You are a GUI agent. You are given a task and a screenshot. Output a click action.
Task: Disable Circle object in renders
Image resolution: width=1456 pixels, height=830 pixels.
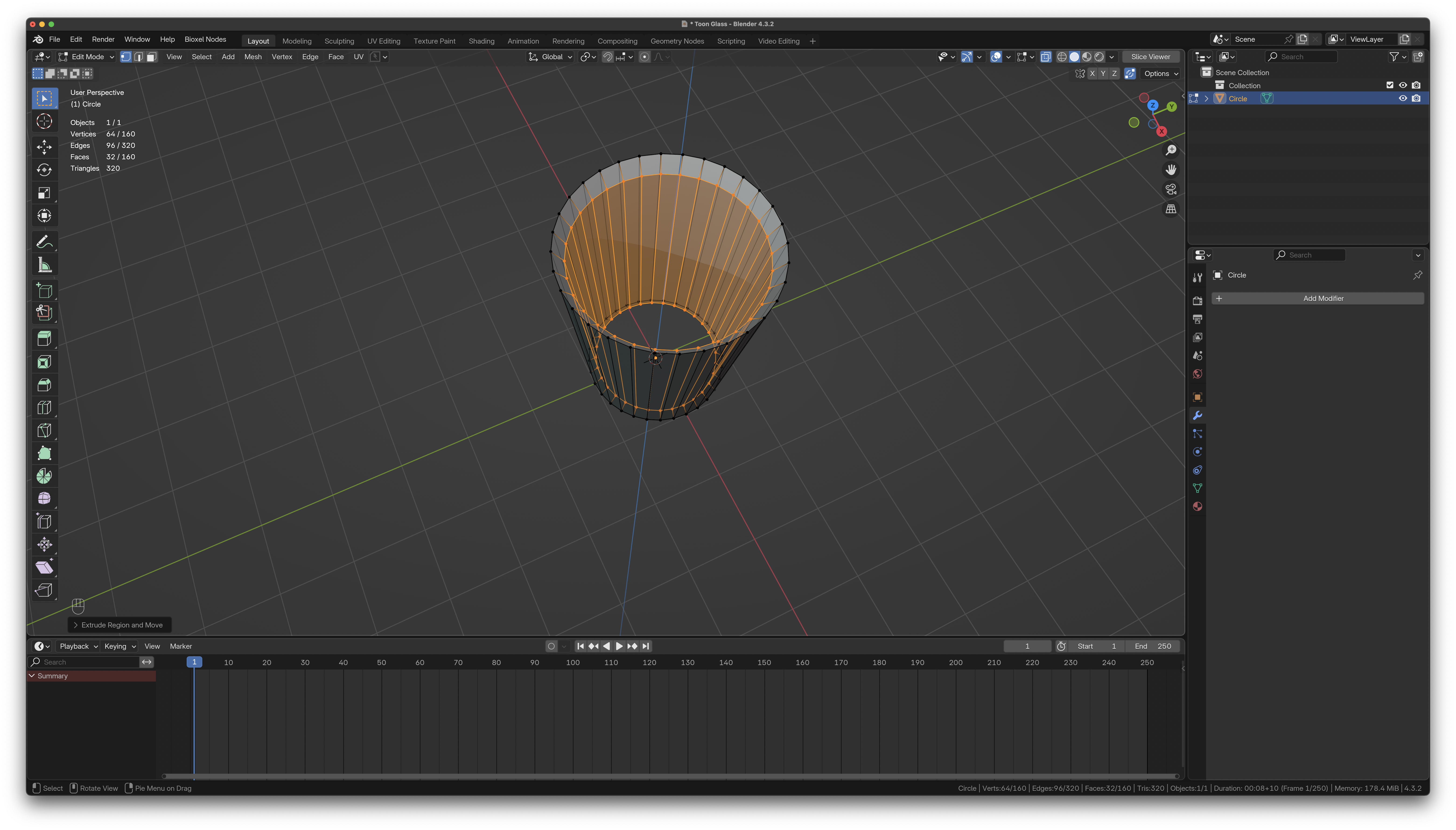[1416, 99]
